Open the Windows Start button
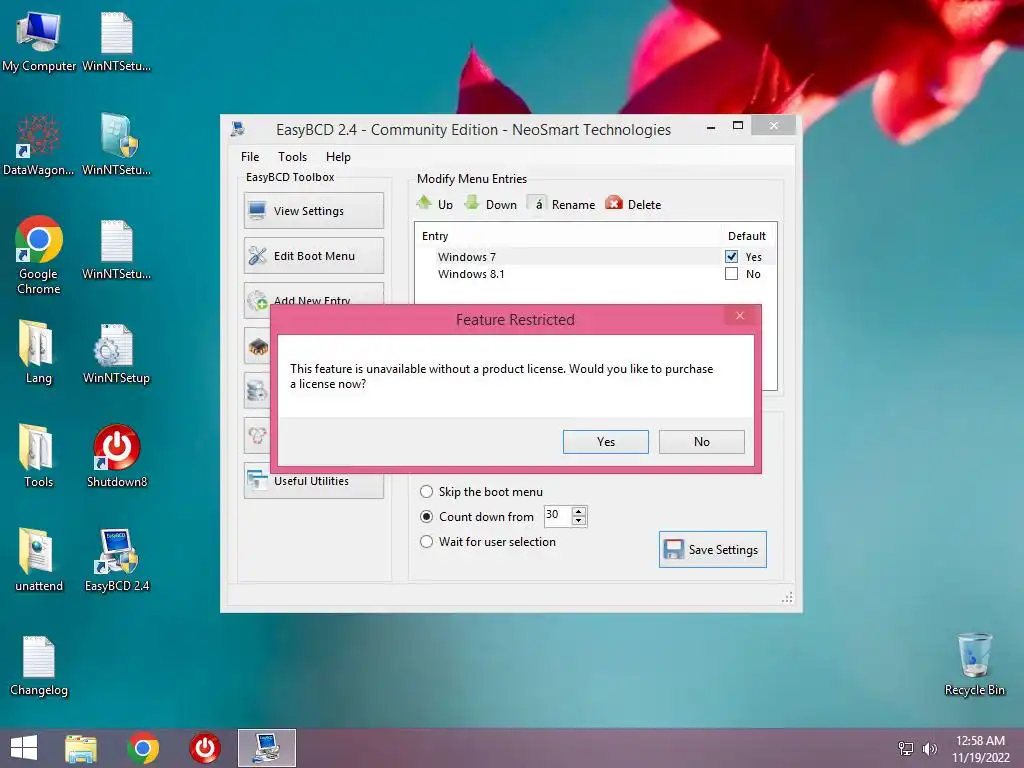The height and width of the screenshot is (768, 1024). [24, 748]
